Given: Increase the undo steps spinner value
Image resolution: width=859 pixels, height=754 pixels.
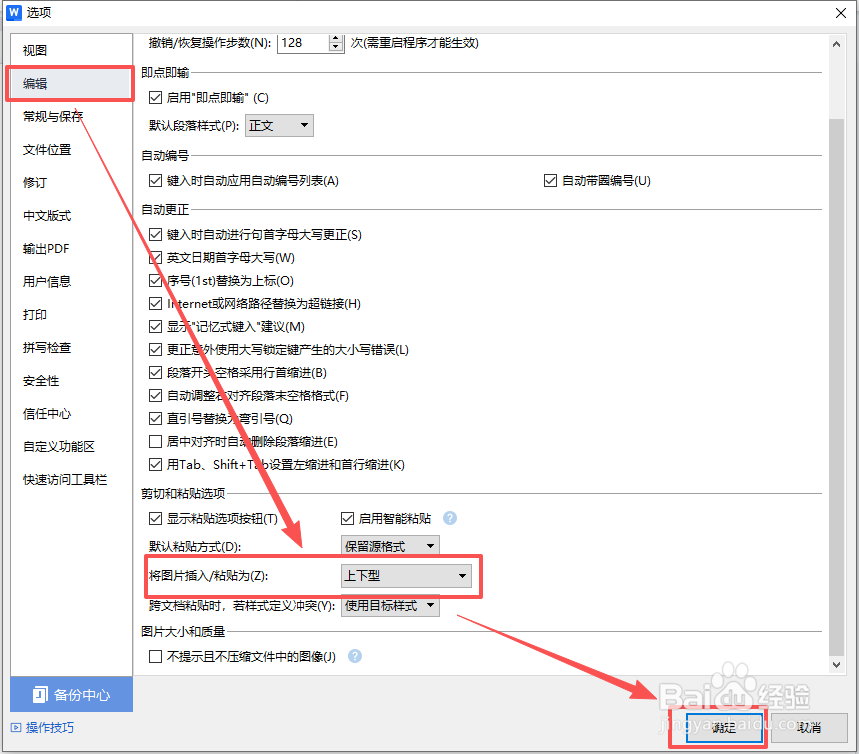Looking at the screenshot, I should tap(336, 38).
